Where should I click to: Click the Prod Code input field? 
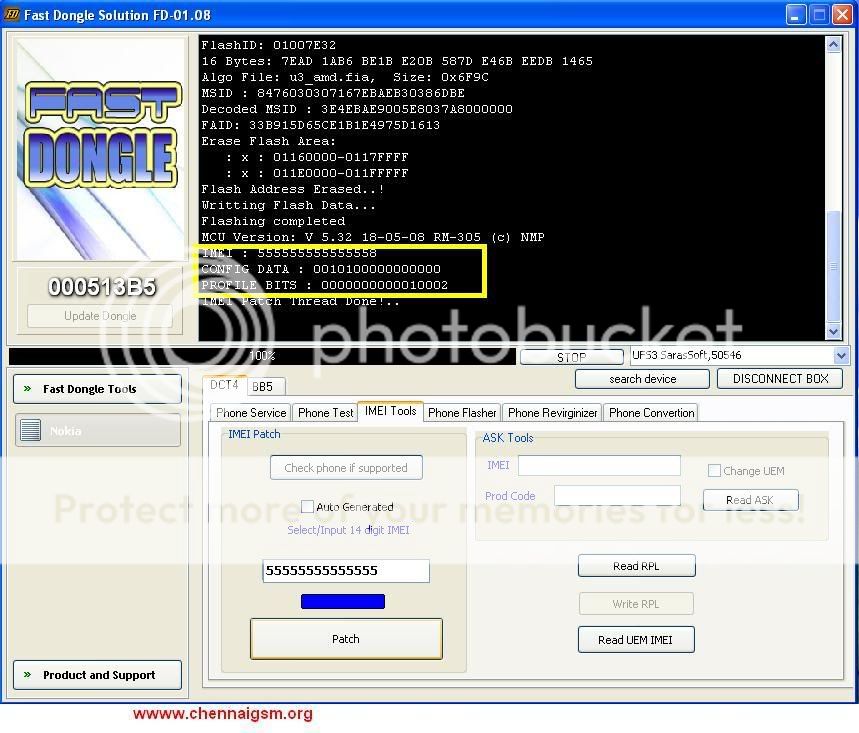(x=617, y=495)
